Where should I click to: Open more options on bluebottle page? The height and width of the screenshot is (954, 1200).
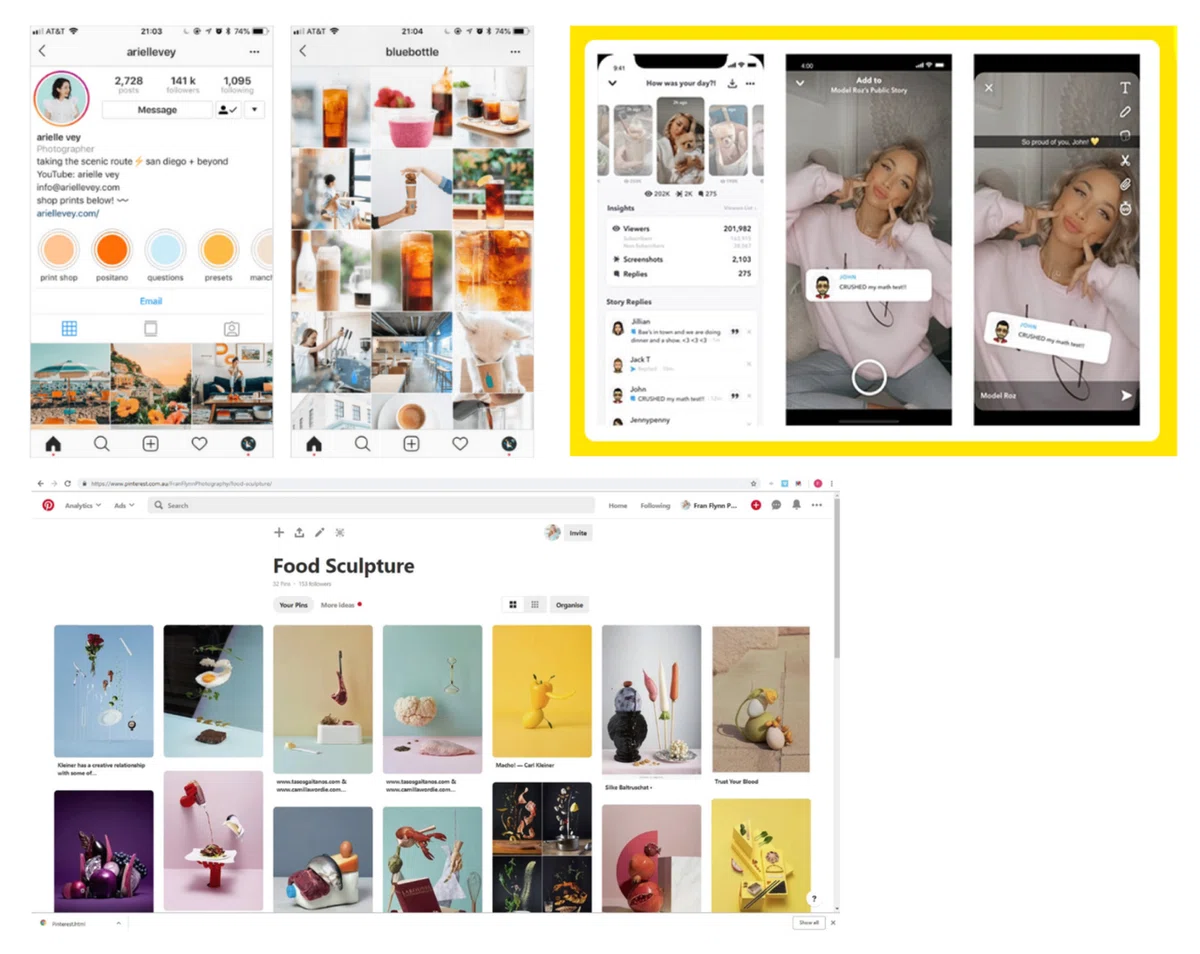515,51
